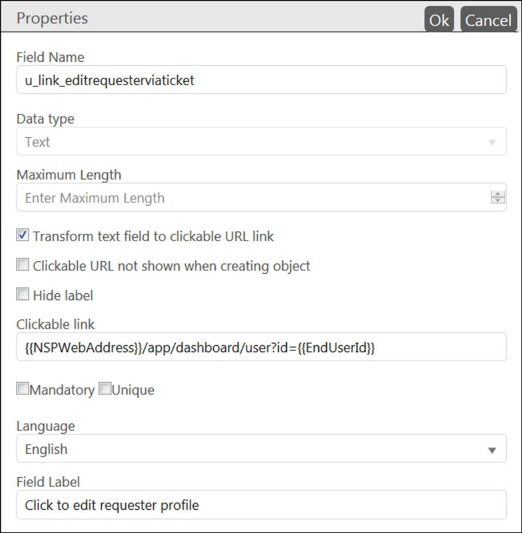Screen dimensions: 522x533
Task: Click inside the Field Name input
Action: [261, 80]
